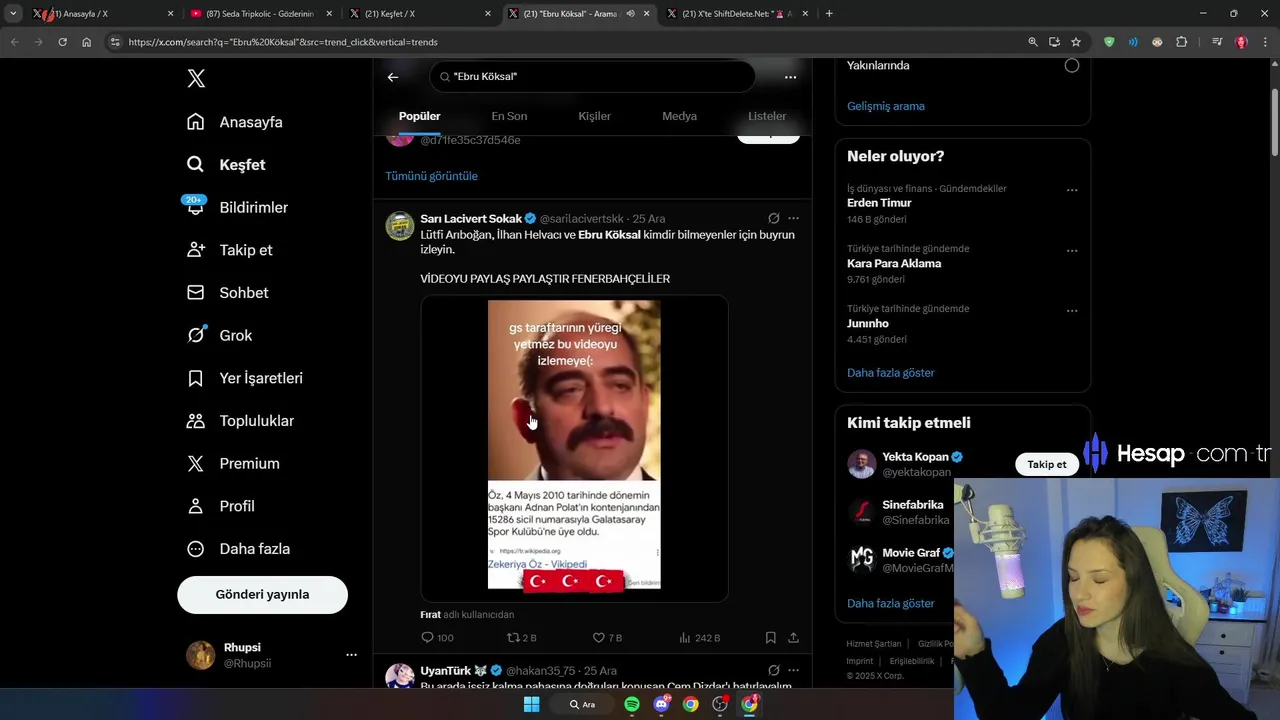Open more options on UyanTürk post

[x=793, y=670]
